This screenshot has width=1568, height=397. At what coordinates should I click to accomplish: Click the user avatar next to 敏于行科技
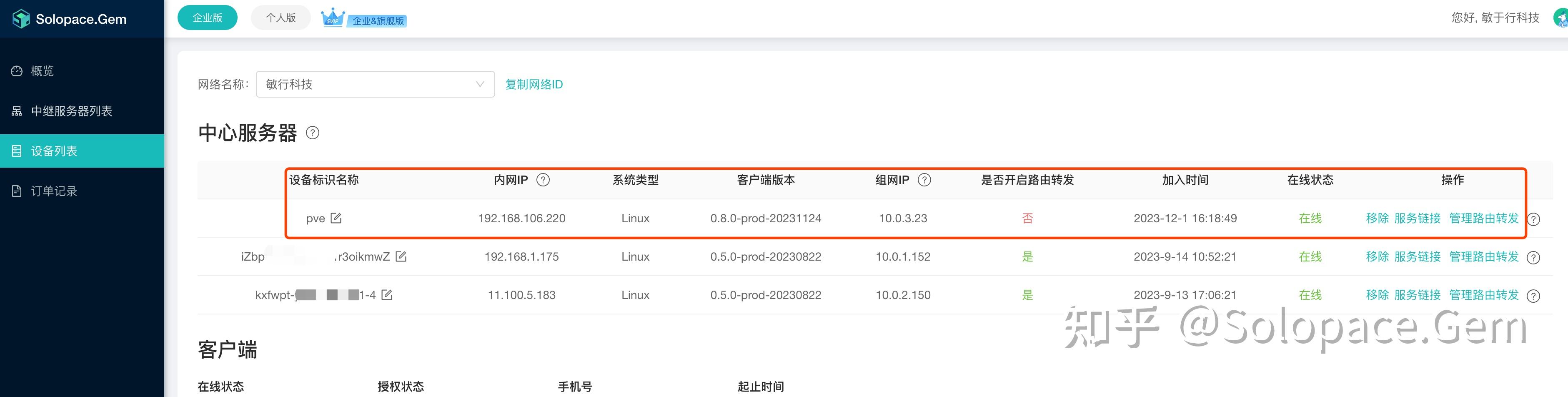[x=1560, y=18]
